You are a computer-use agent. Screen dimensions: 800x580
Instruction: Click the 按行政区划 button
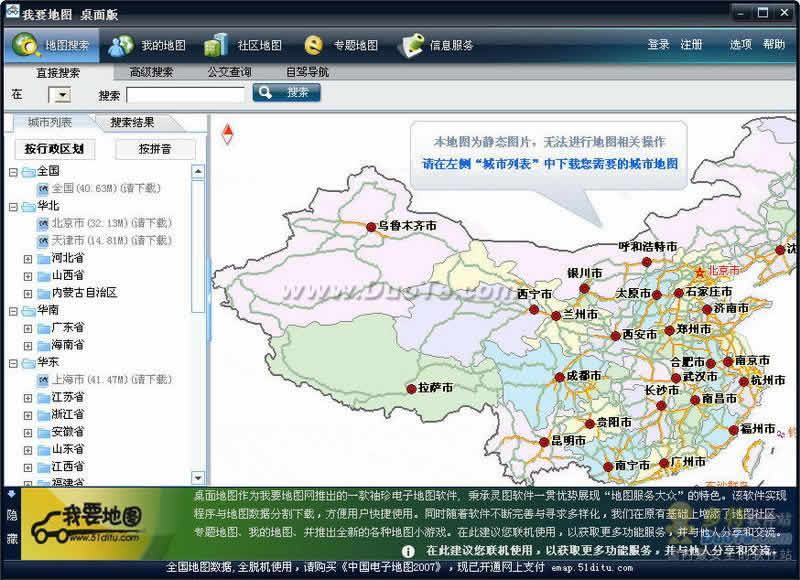pyautogui.click(x=55, y=149)
